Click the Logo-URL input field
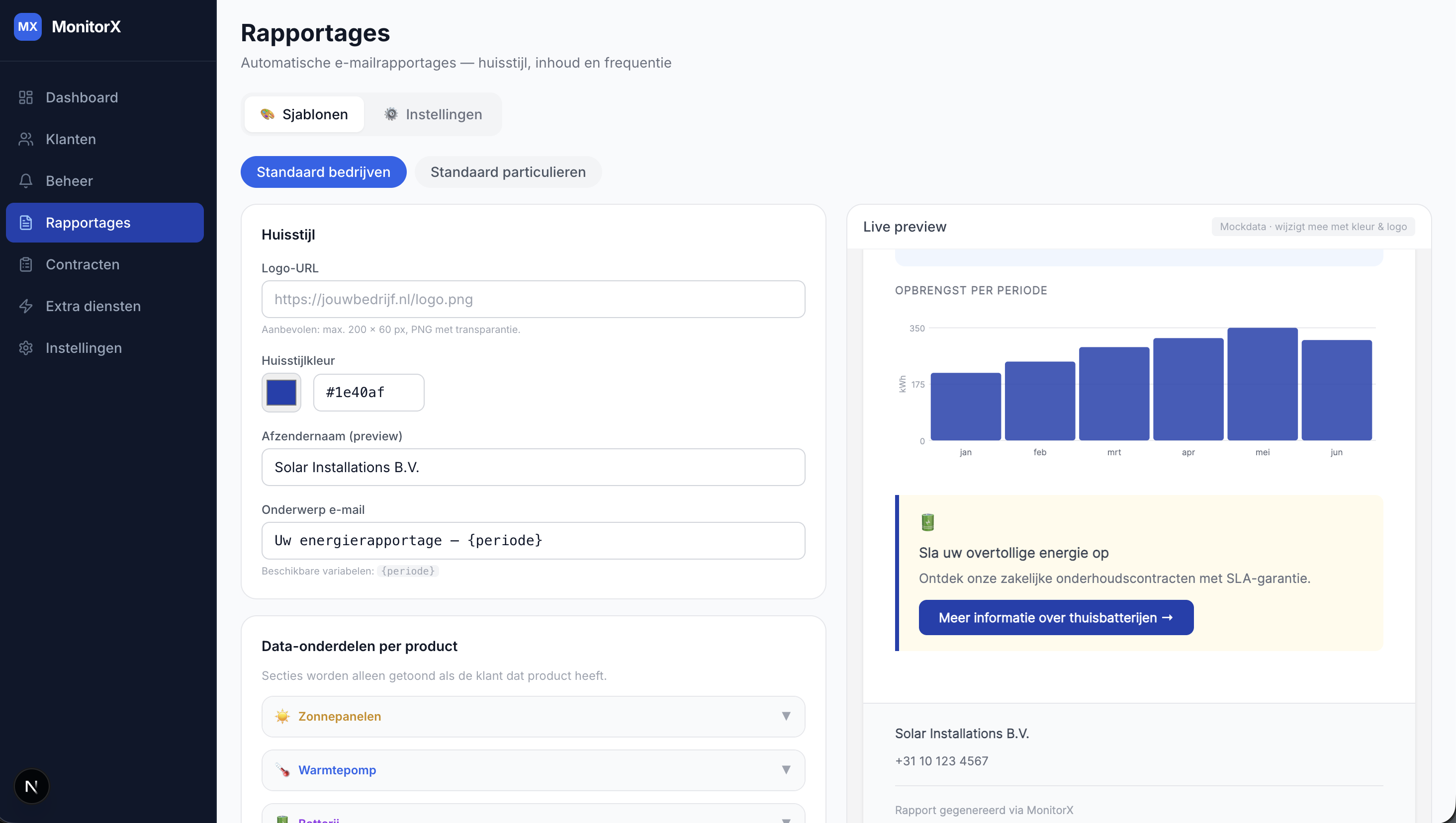The image size is (1456, 823). point(533,299)
